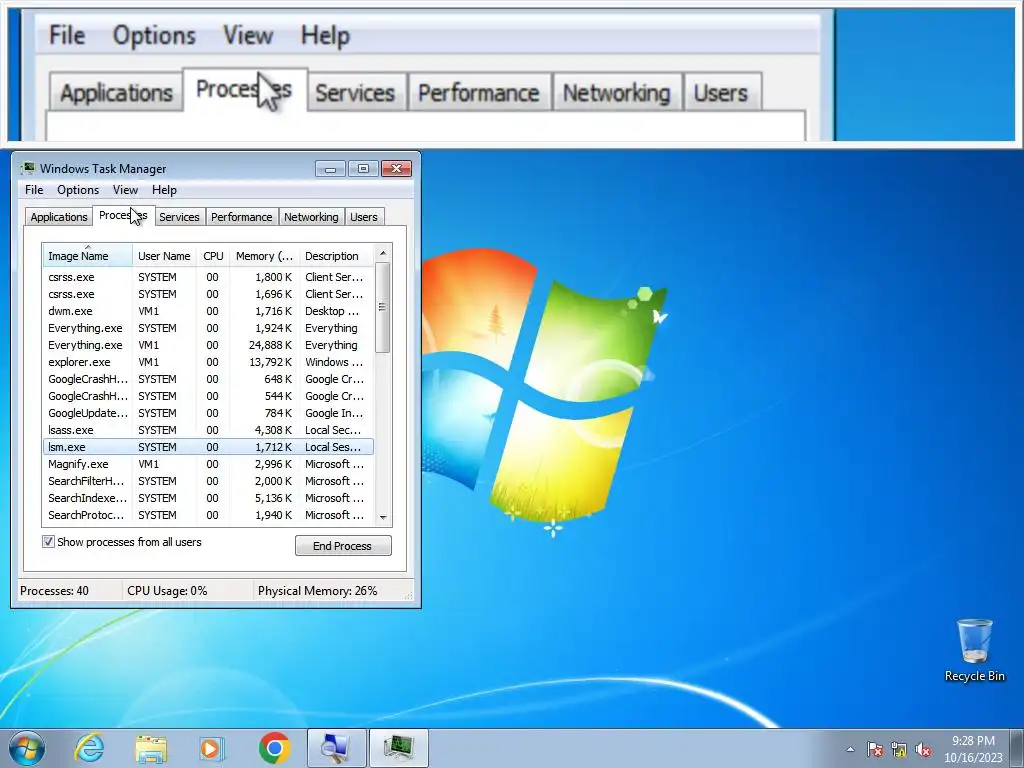Open the Recycle Bin desktop icon
Viewport: 1024px width, 768px height.
click(x=974, y=650)
